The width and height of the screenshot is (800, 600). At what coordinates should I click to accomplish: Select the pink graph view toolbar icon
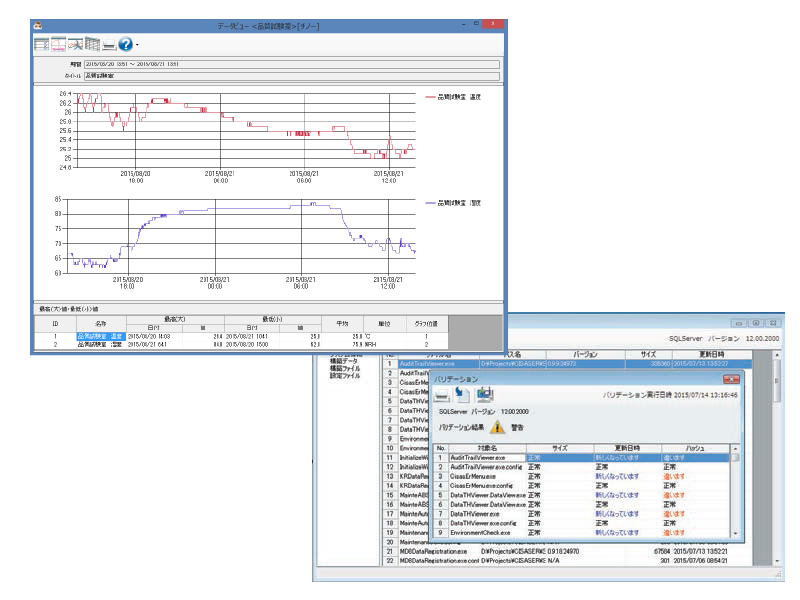point(58,44)
